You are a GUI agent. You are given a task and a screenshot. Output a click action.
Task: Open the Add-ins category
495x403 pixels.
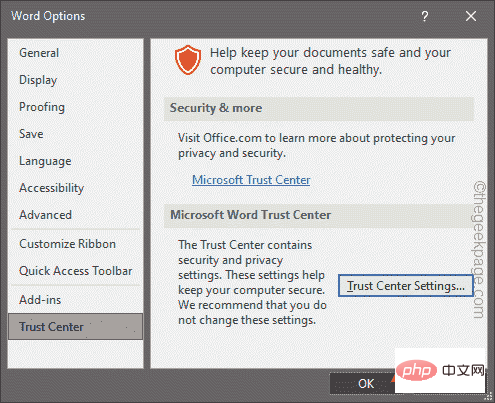point(76,300)
